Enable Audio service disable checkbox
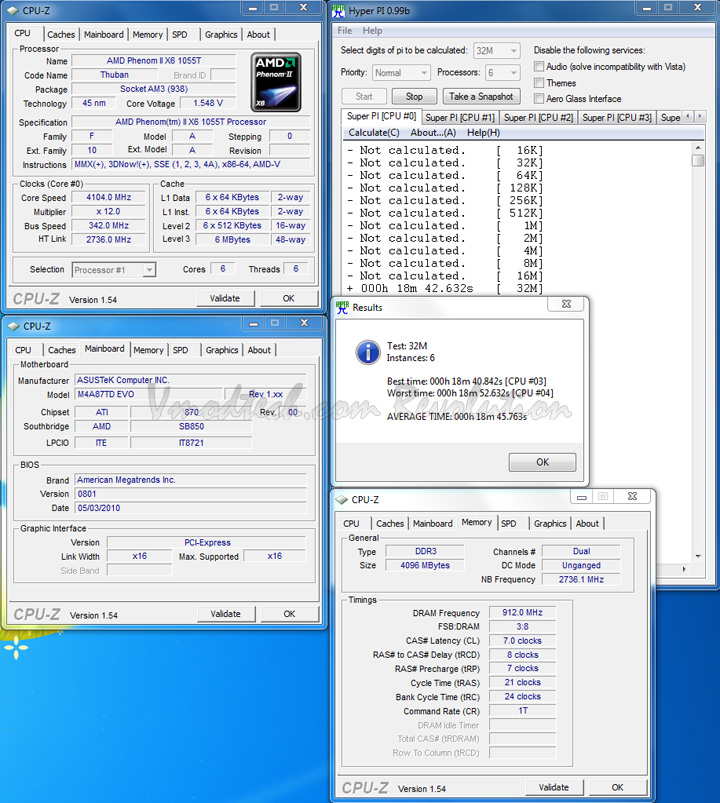This screenshot has height=803, width=720. [539, 67]
